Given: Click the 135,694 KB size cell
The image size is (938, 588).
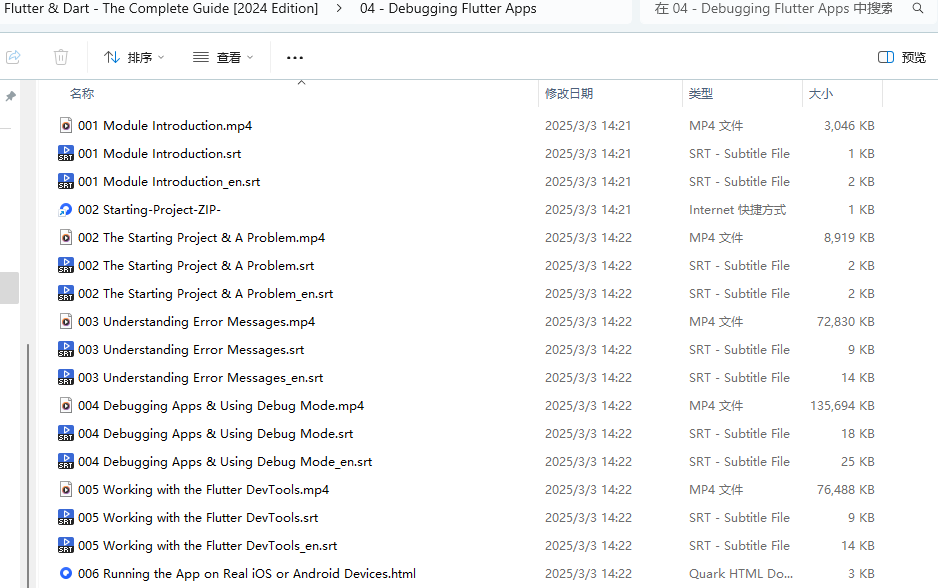Looking at the screenshot, I should [842, 406].
